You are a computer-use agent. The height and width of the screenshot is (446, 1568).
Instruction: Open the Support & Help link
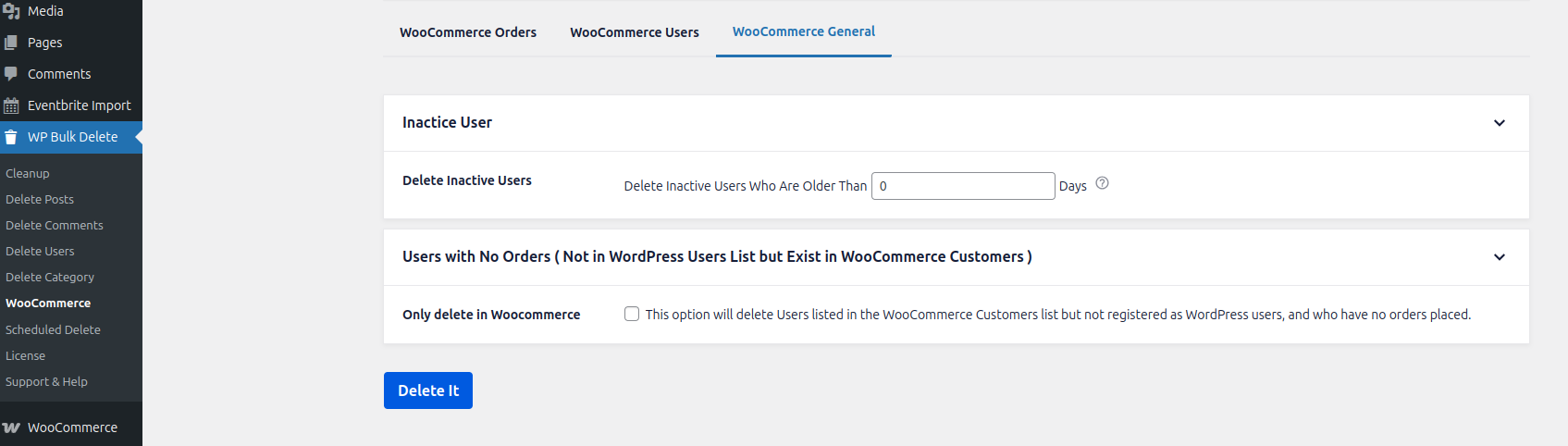[x=46, y=381]
